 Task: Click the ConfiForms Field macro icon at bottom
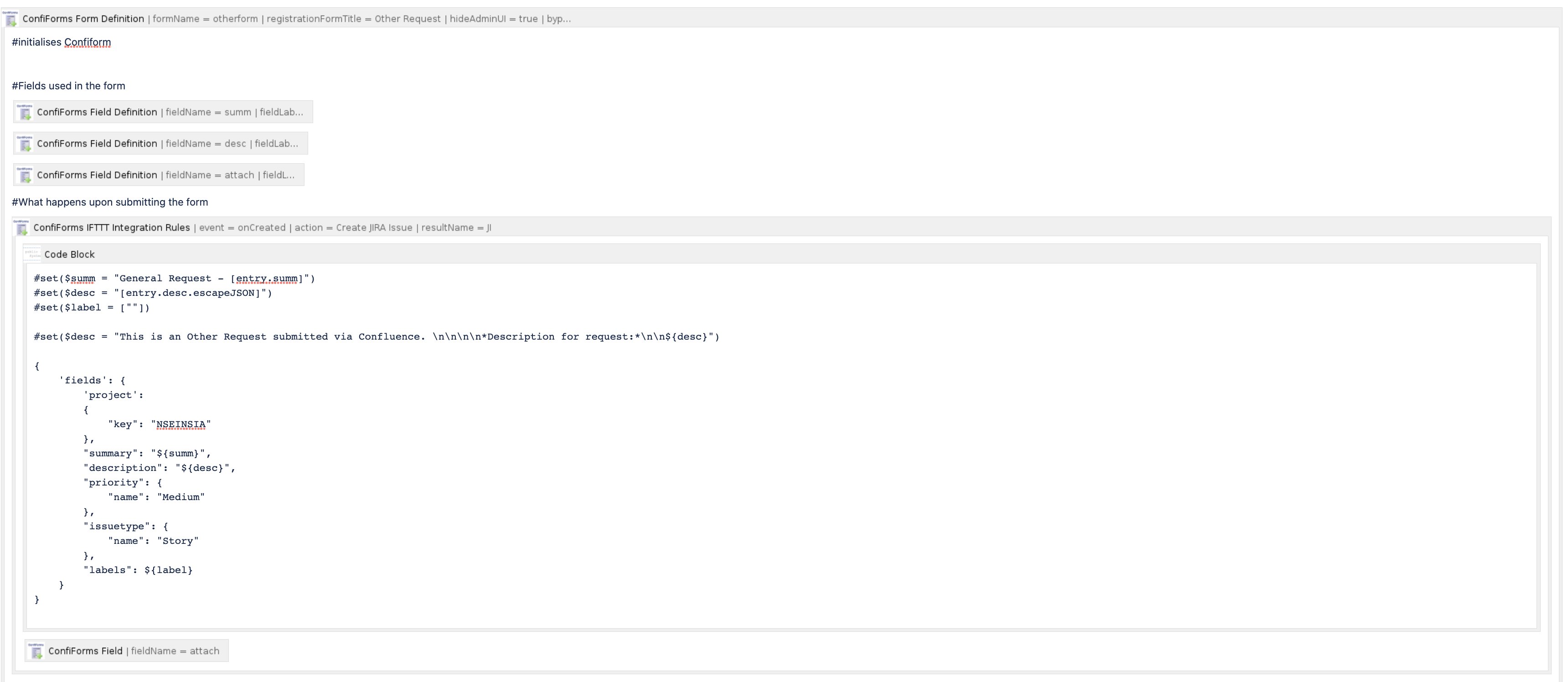click(36, 651)
